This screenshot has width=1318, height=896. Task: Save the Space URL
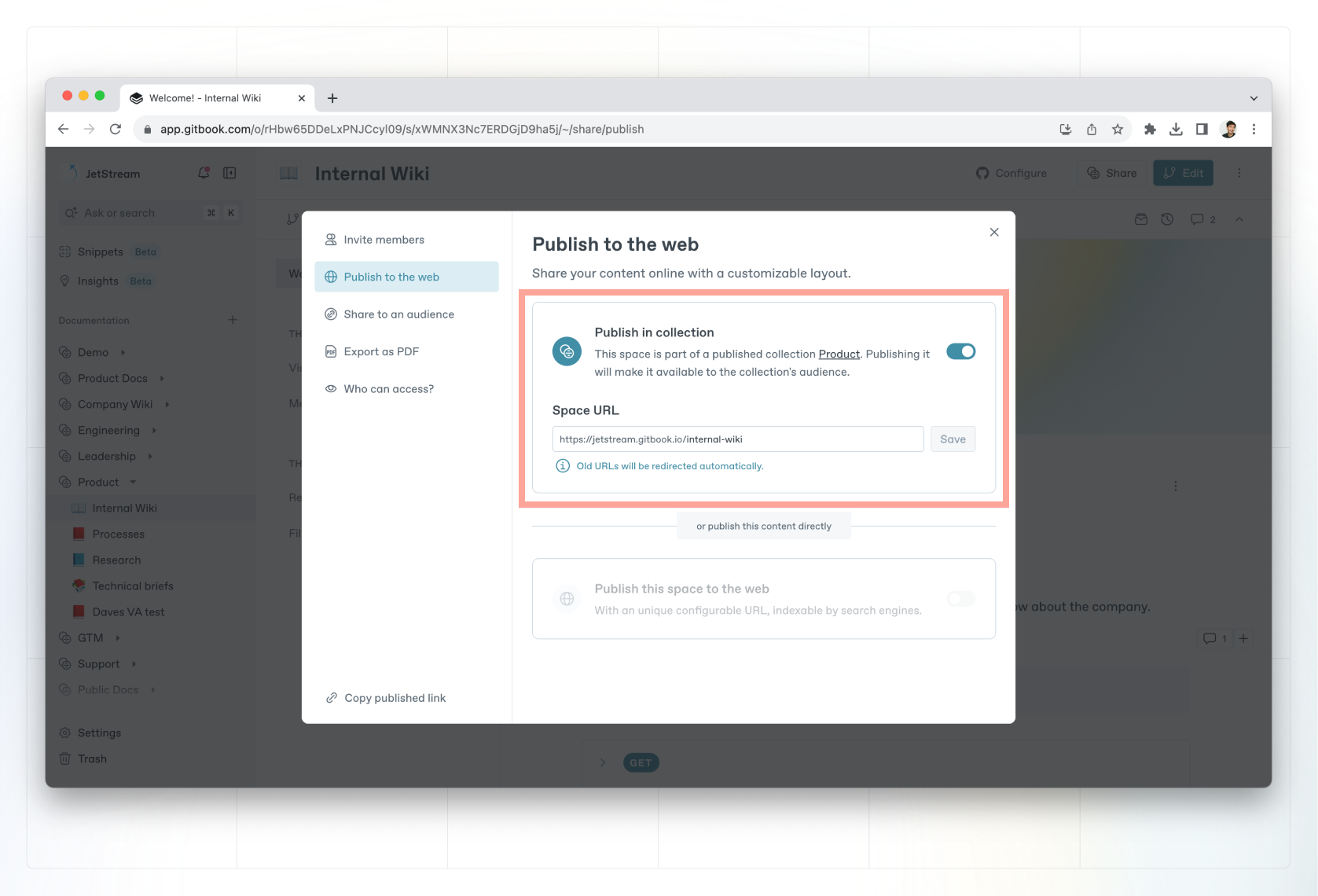[953, 439]
